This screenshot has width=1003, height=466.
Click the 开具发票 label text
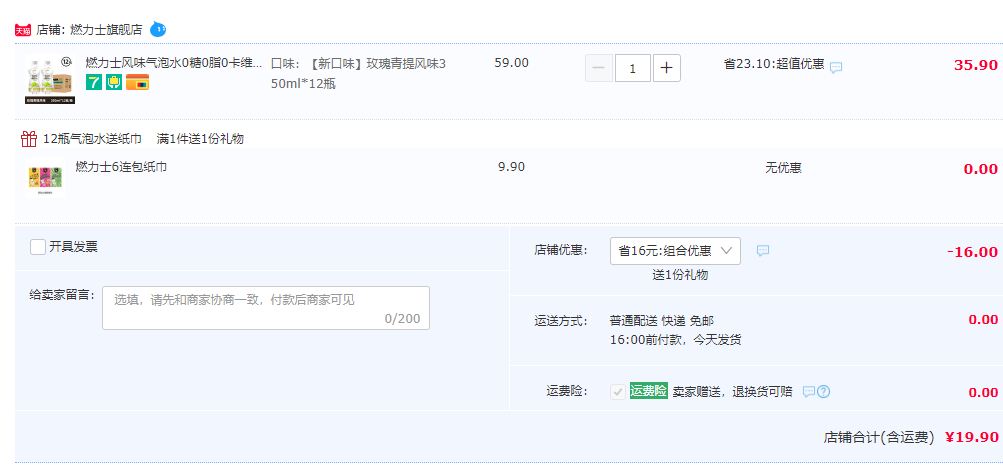[74, 247]
